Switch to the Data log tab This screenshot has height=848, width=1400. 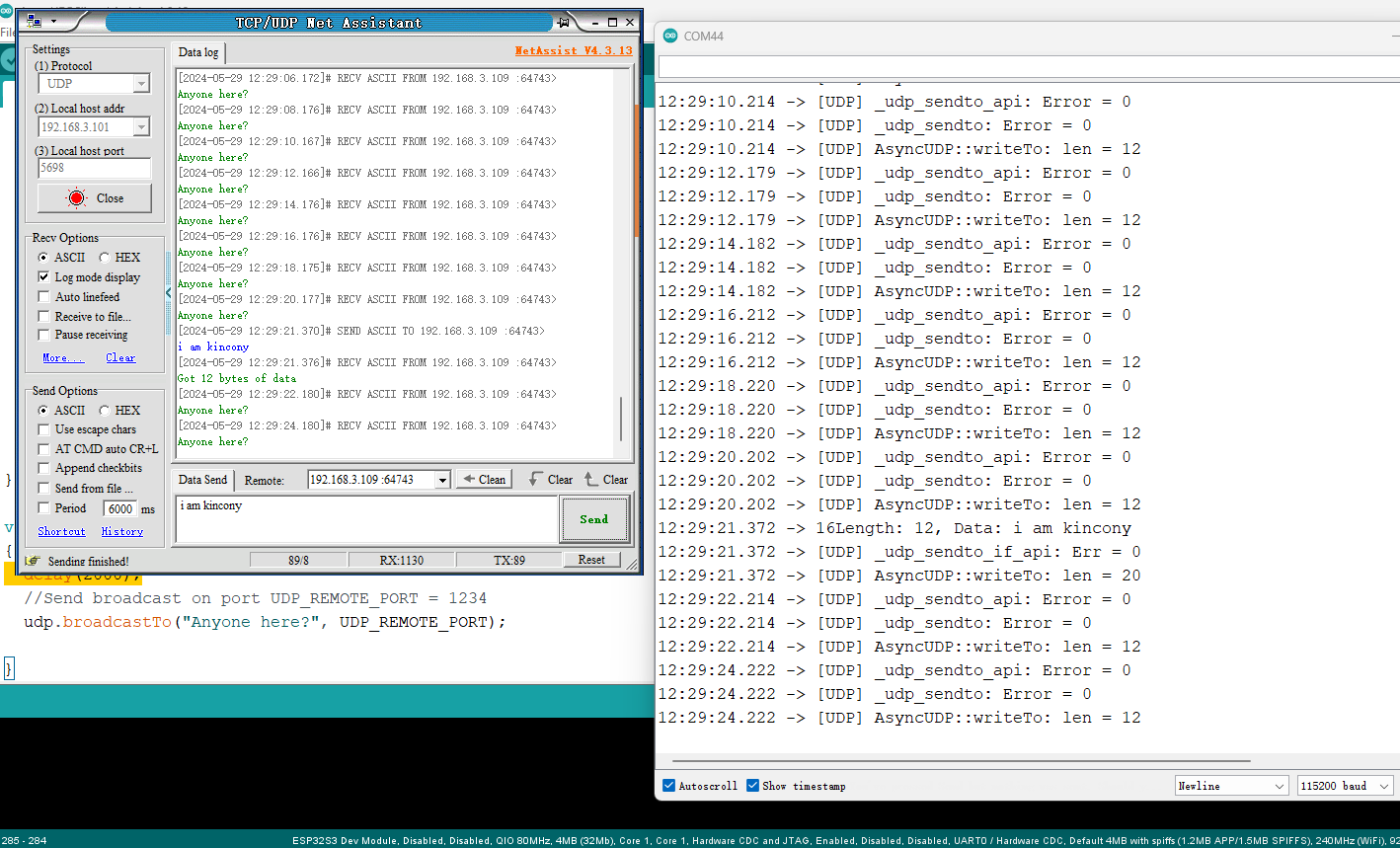tap(198, 52)
